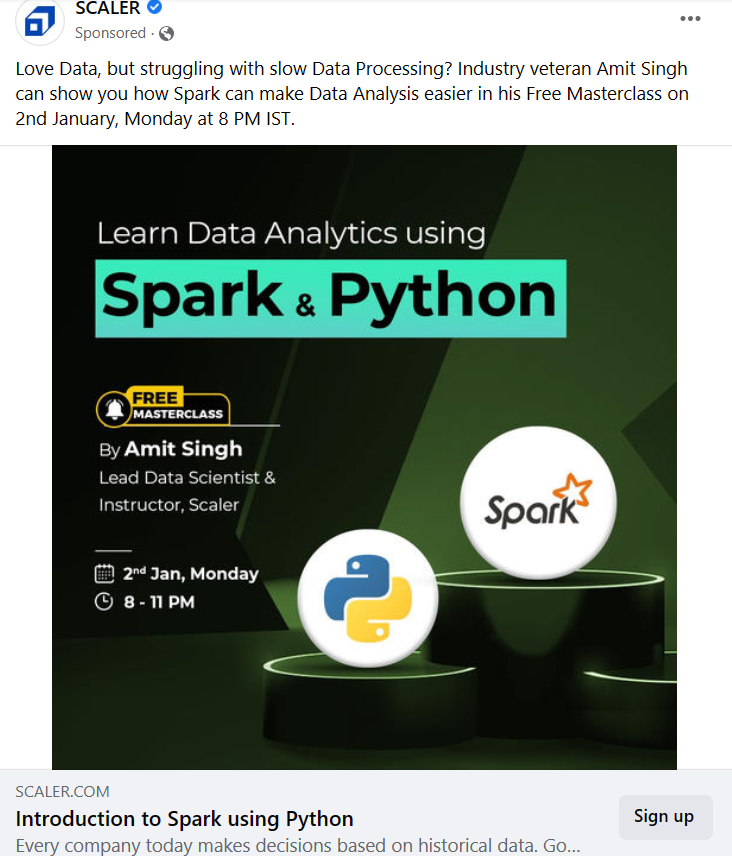Click the Sponsored label

110,33
